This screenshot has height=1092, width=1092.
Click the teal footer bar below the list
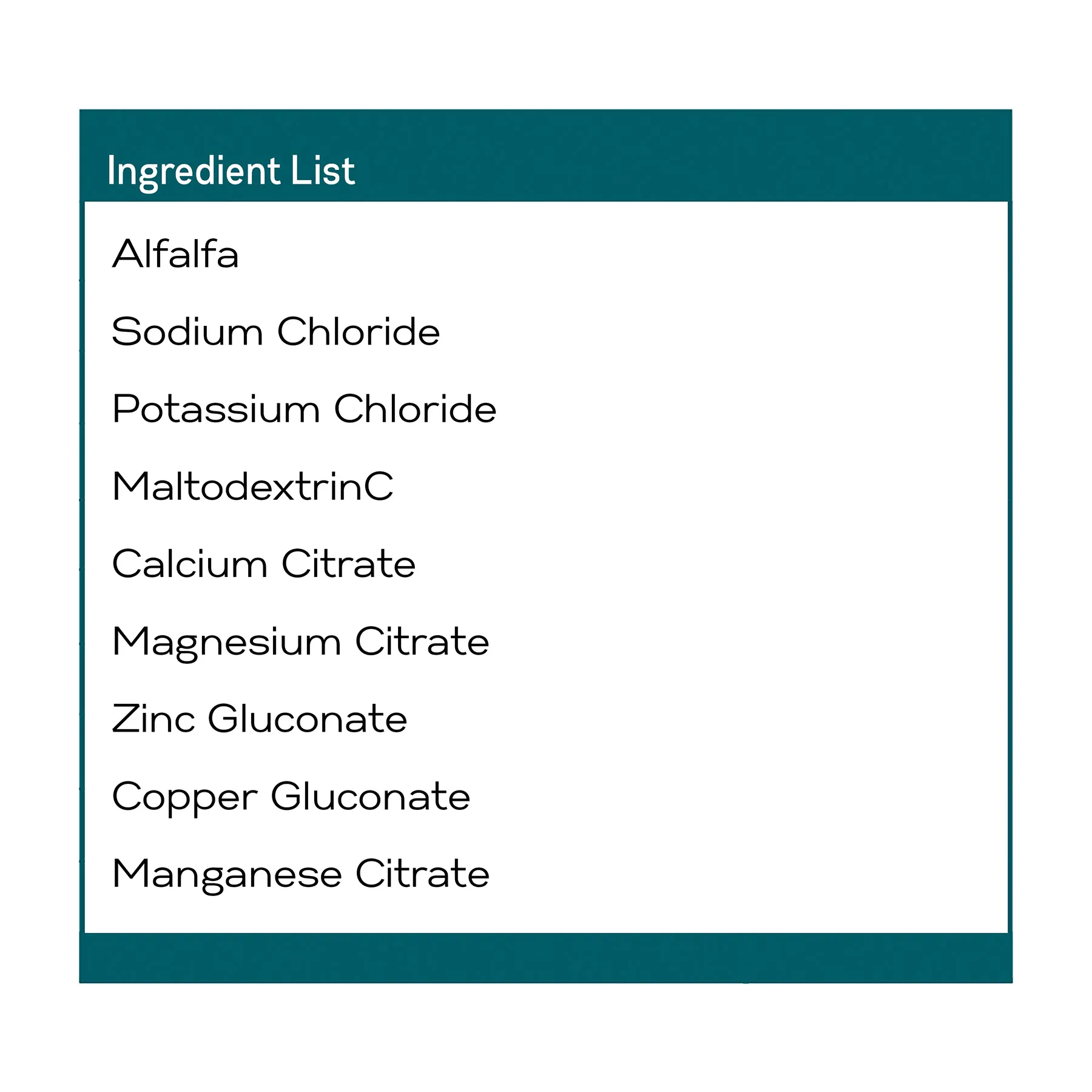pyautogui.click(x=546, y=958)
